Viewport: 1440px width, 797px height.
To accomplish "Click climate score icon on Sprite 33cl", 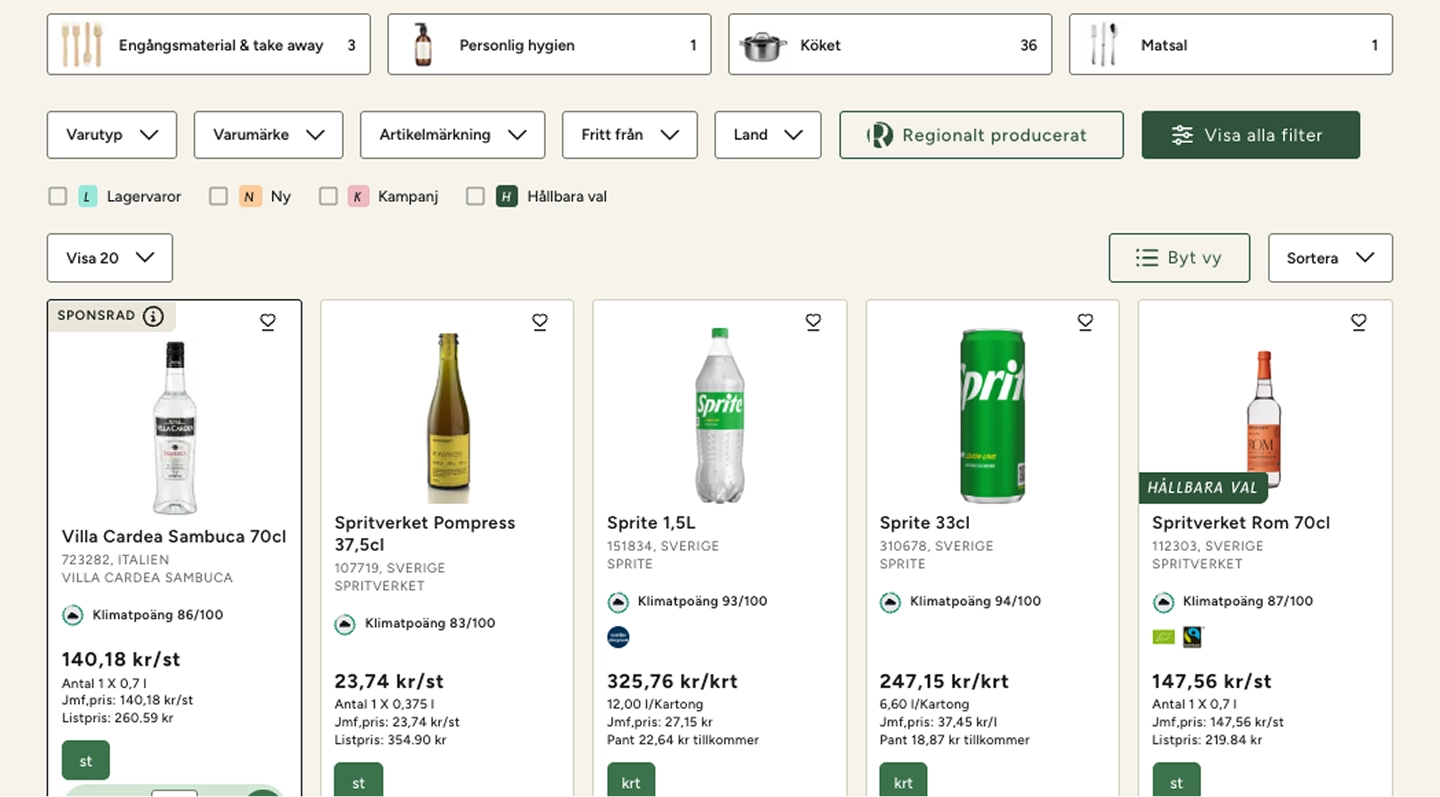I will pyautogui.click(x=890, y=602).
